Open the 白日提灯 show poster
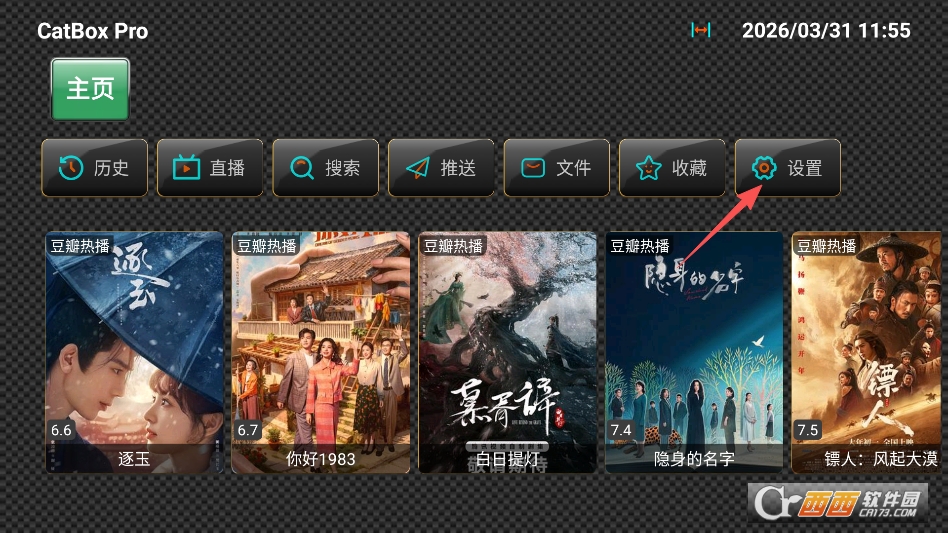The height and width of the screenshot is (533, 948). click(507, 352)
